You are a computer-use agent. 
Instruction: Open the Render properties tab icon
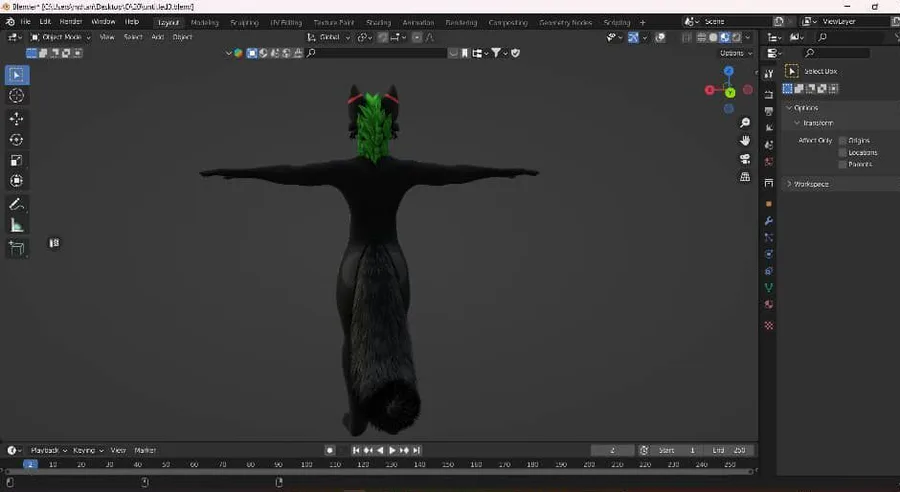[x=769, y=95]
